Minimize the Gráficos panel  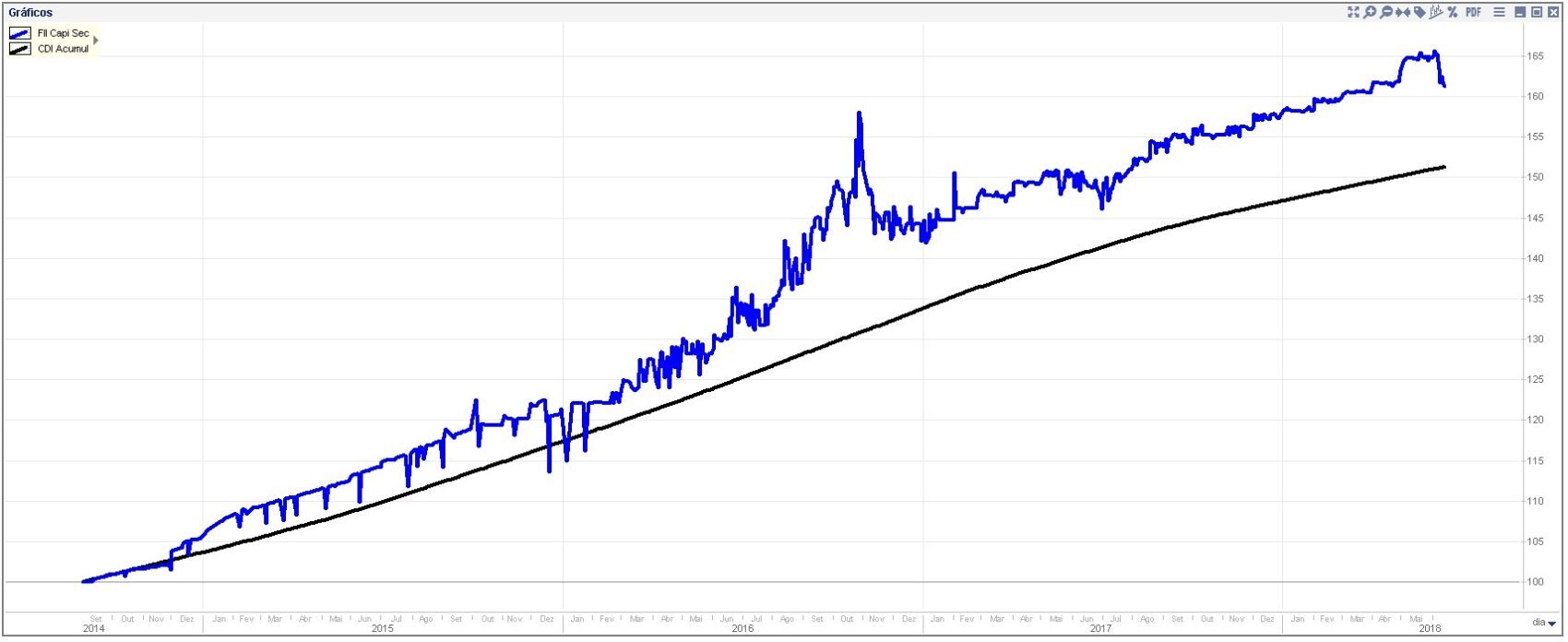point(1520,12)
